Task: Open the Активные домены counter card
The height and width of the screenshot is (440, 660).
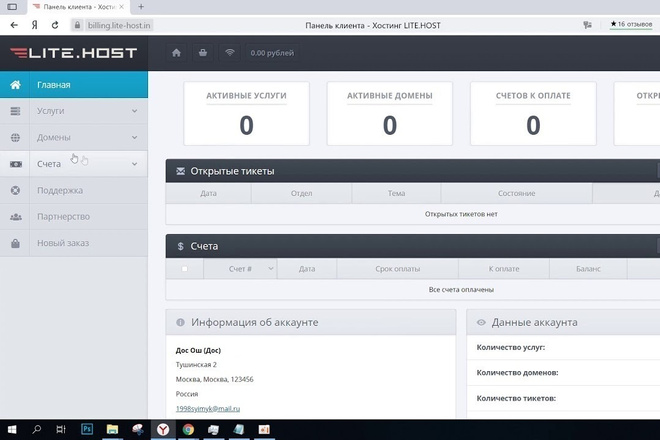Action: pyautogui.click(x=390, y=114)
